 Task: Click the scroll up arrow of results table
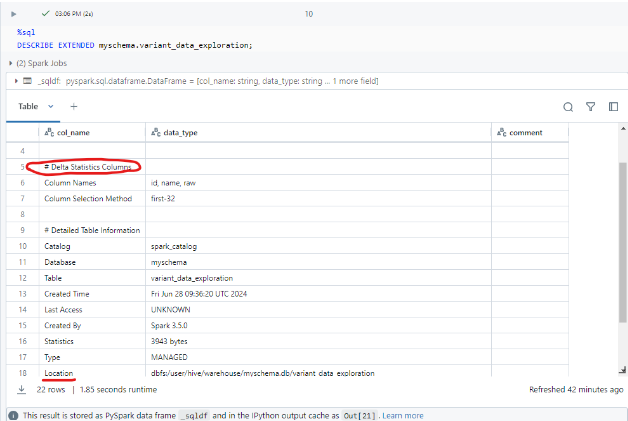623,128
